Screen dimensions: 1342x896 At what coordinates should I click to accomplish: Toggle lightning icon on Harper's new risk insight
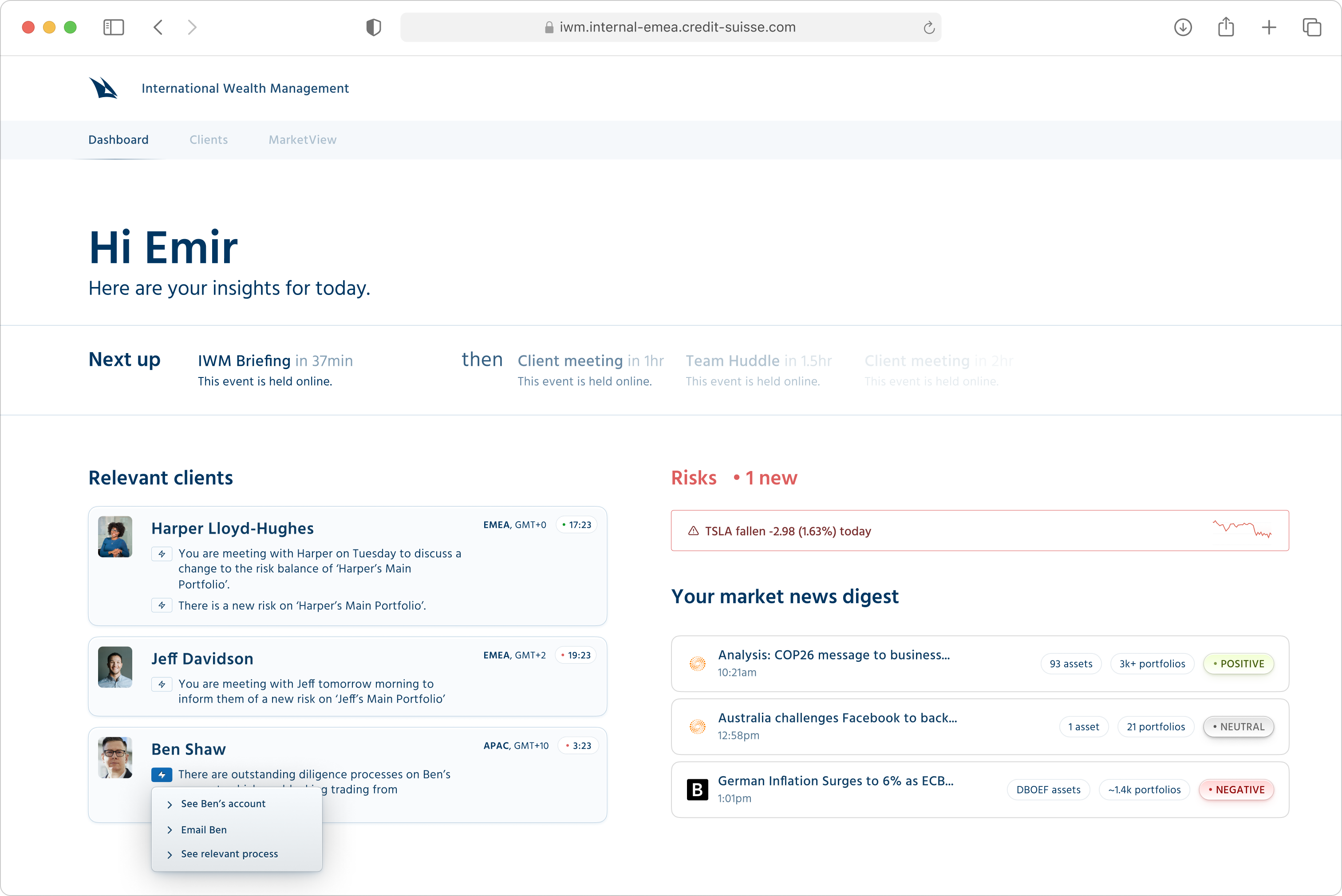(162, 605)
